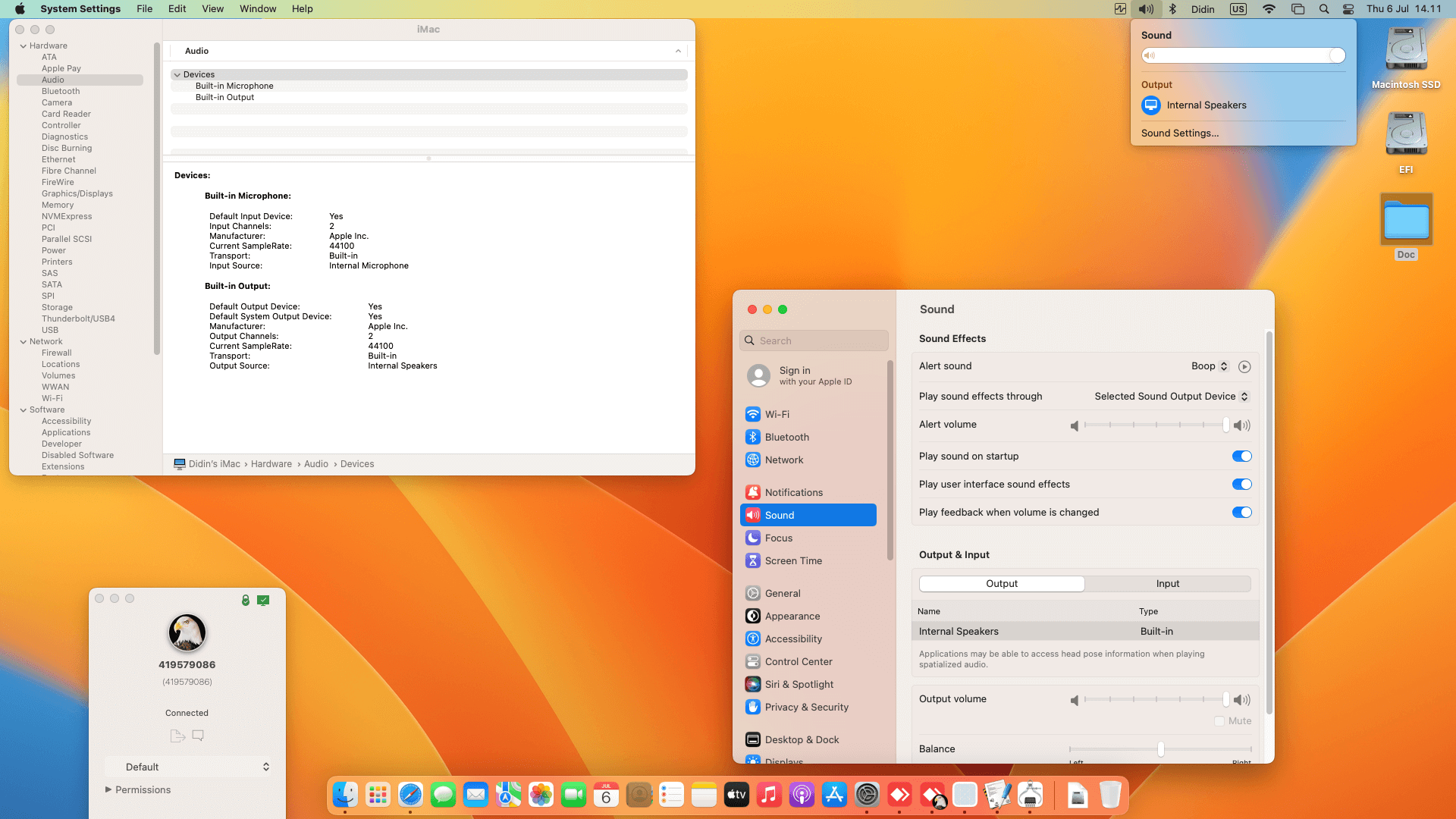The image size is (1456, 819).
Task: Select Built-in Microphone in the devices list
Action: click(234, 86)
